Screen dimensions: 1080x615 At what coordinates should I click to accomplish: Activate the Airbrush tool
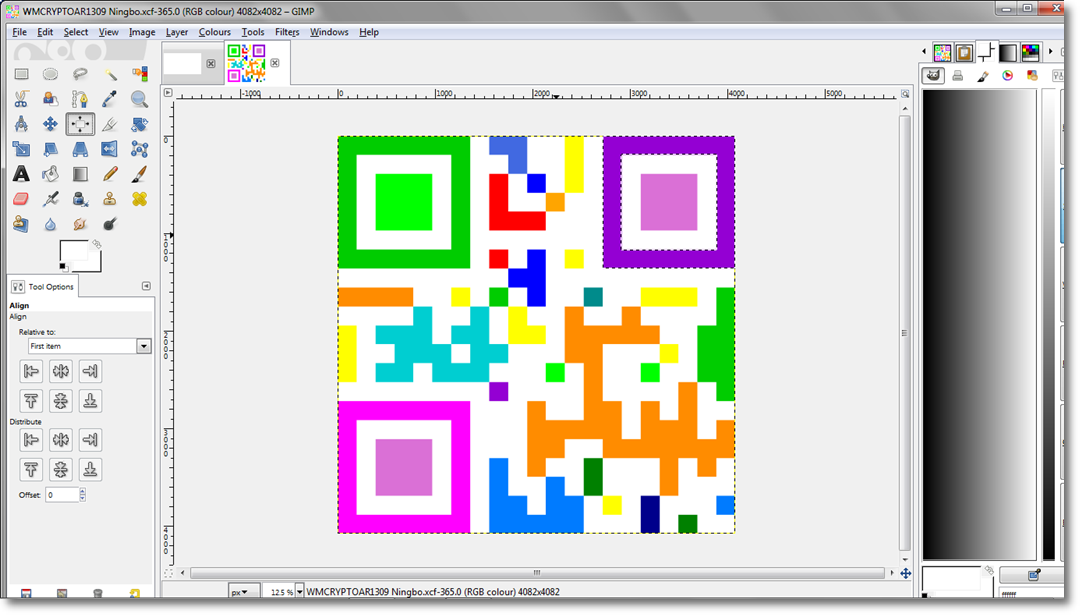coord(50,199)
